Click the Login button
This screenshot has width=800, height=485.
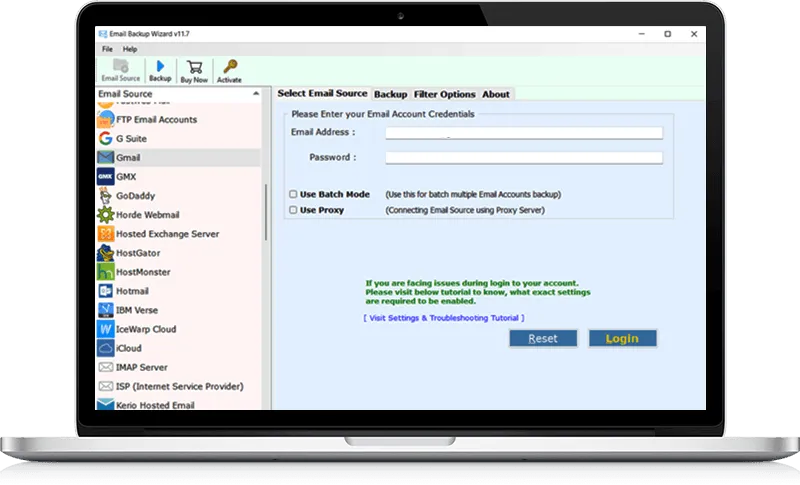pyautogui.click(x=622, y=338)
